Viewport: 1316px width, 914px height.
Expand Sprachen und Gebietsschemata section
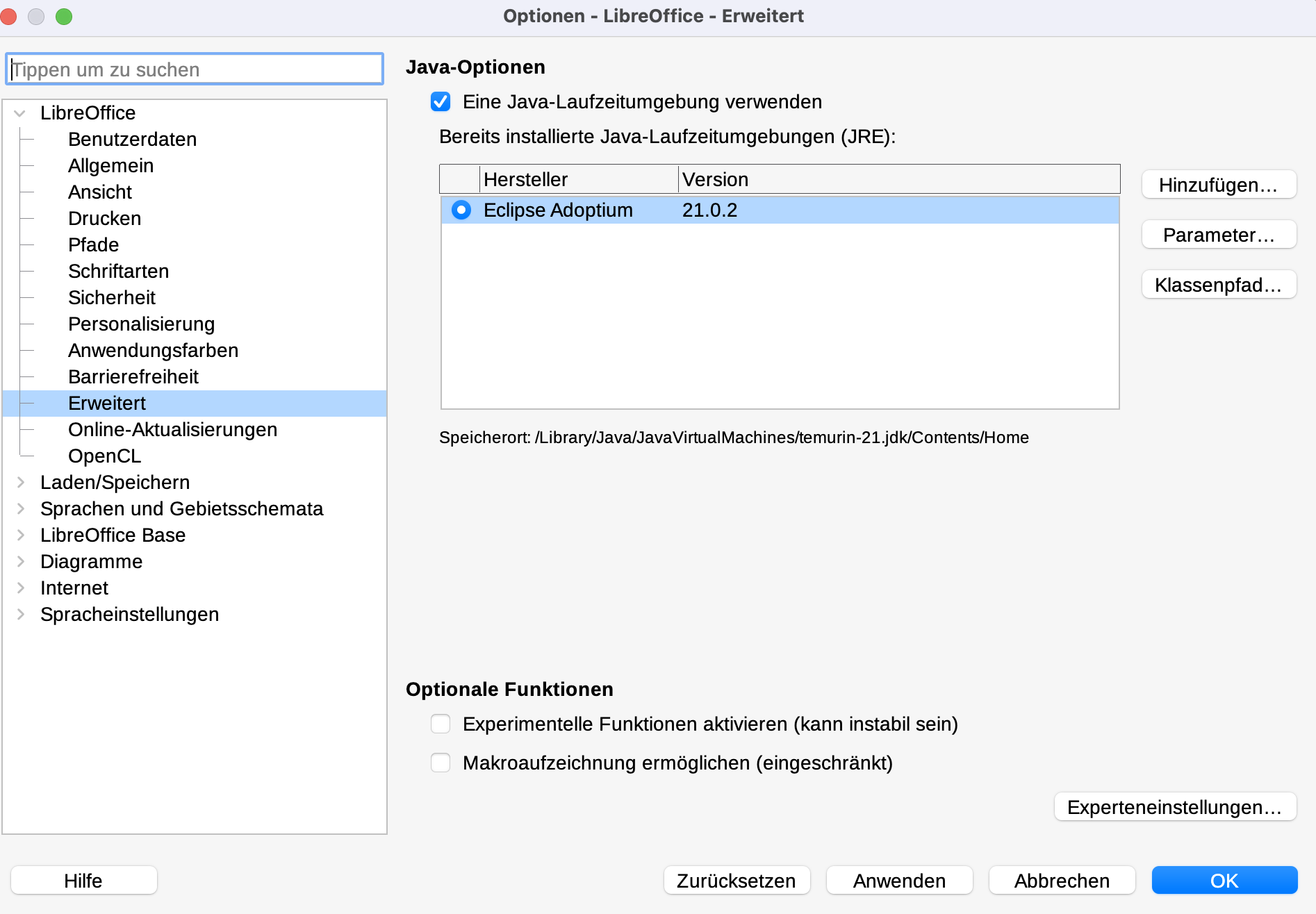(x=20, y=509)
